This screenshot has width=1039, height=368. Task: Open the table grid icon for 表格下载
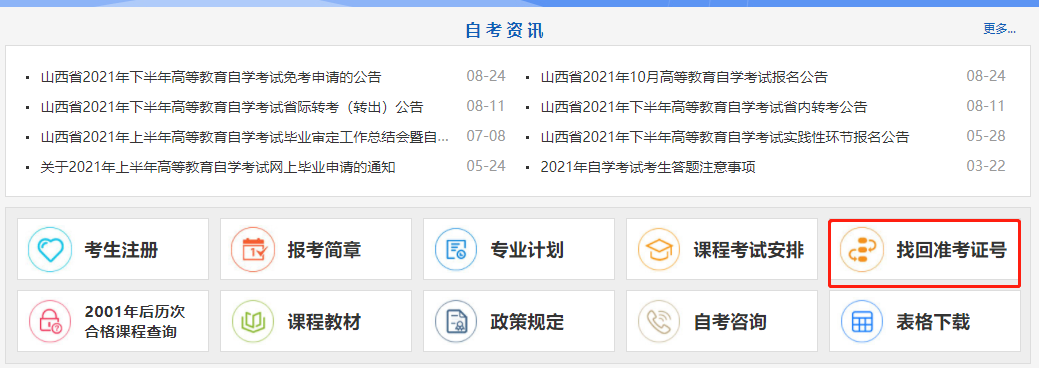[x=861, y=322]
